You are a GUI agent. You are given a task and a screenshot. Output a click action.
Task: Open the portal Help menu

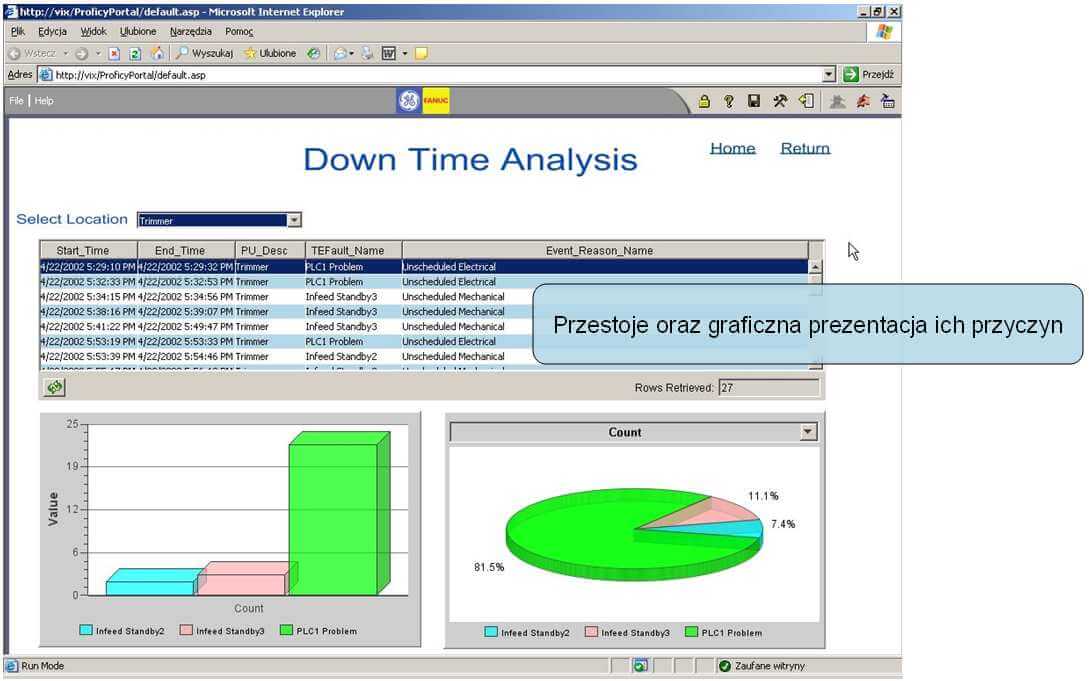coord(44,101)
